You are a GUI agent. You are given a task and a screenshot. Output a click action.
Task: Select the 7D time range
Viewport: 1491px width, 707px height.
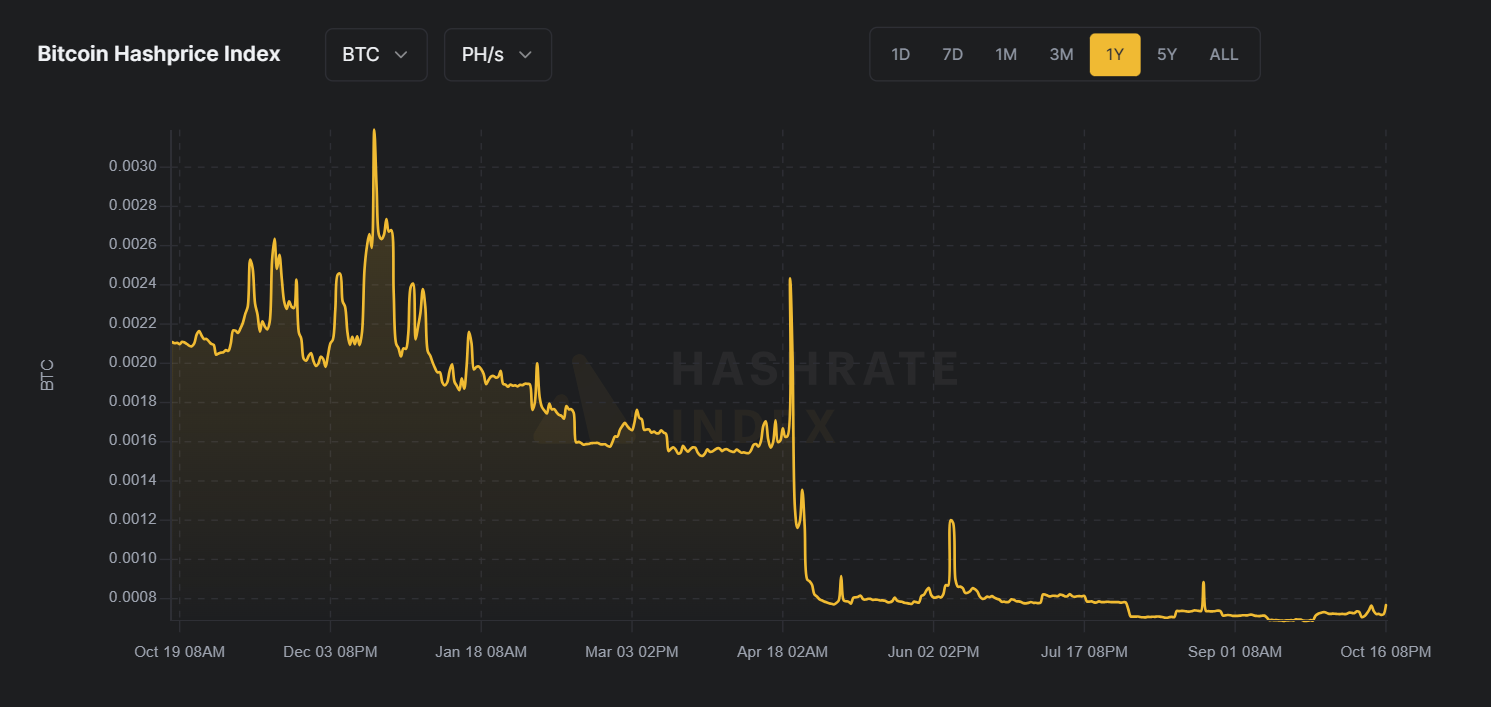pyautogui.click(x=952, y=54)
